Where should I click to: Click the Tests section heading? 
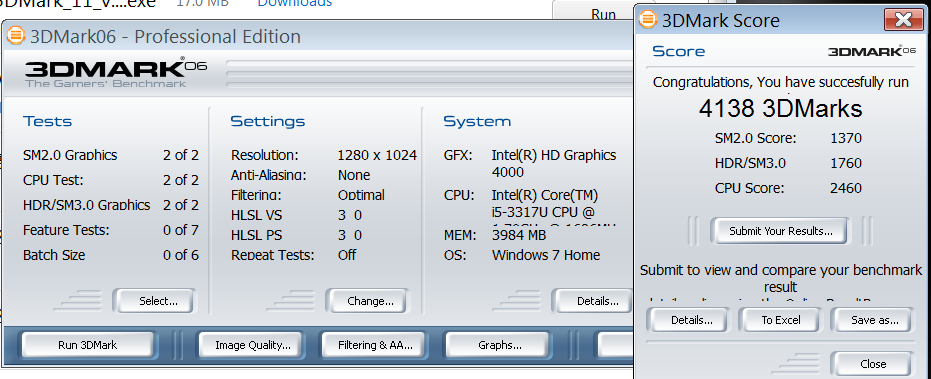click(47, 121)
